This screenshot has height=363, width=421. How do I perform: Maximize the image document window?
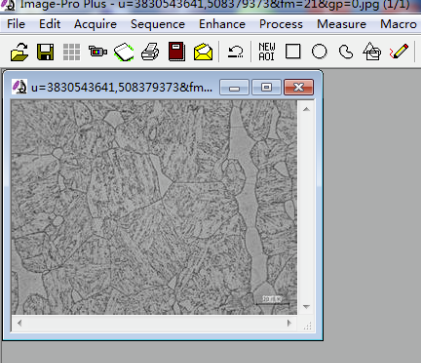tap(266, 87)
